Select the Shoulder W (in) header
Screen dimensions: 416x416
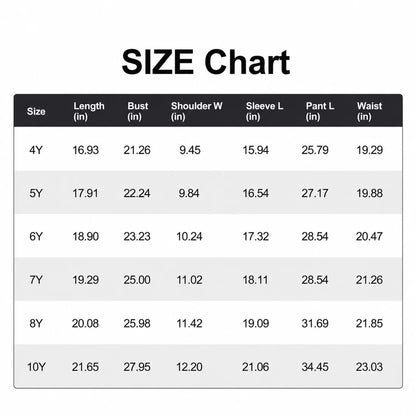click(196, 111)
